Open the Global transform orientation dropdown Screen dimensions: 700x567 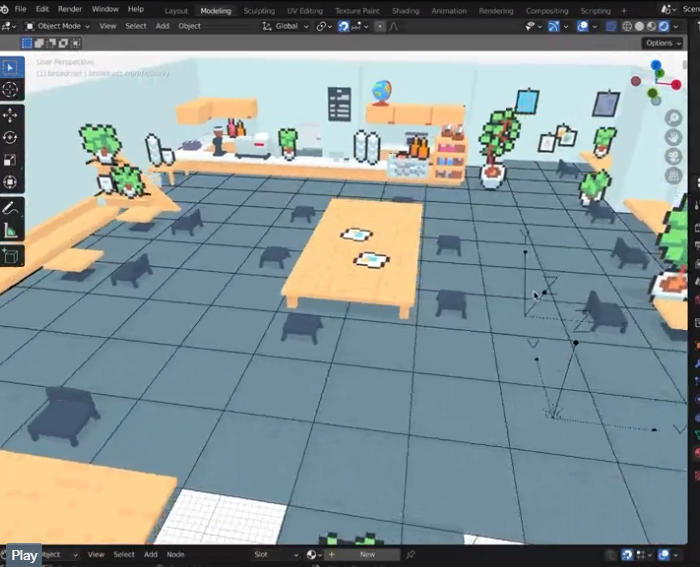(x=285, y=26)
